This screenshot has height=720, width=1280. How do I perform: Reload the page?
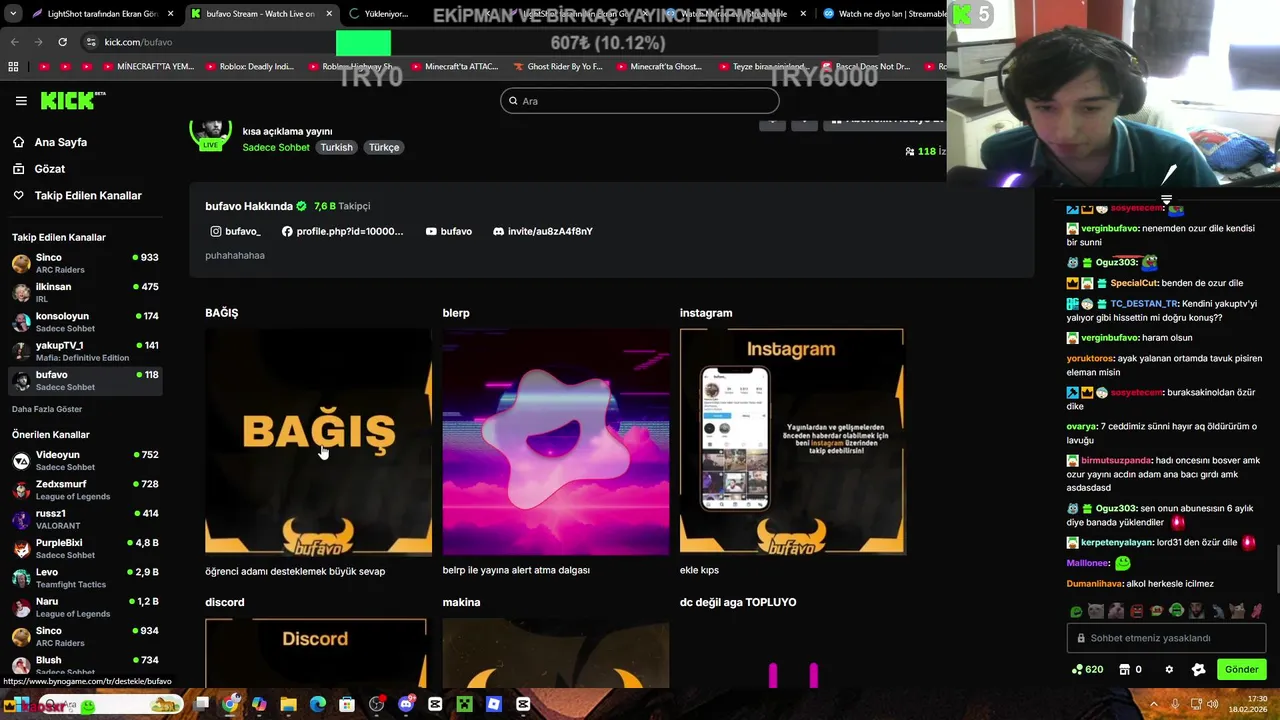[x=62, y=42]
